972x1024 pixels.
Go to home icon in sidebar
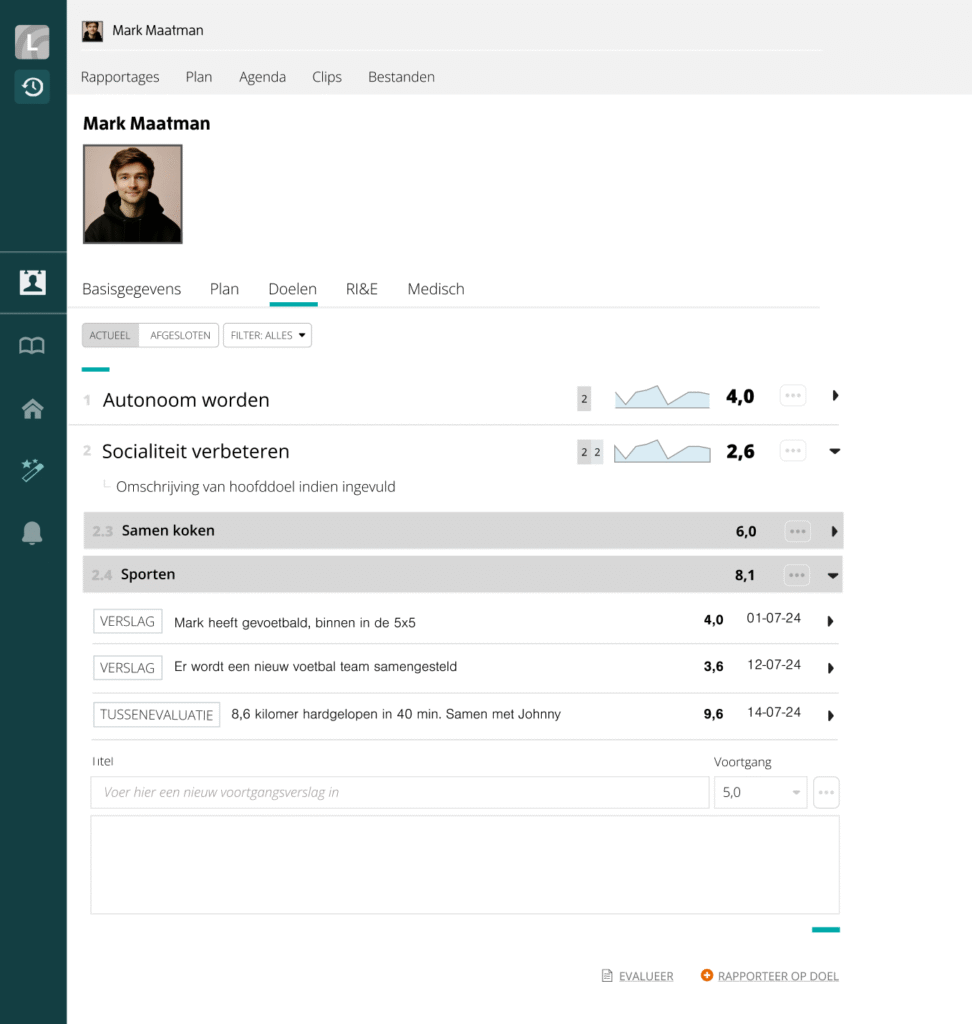[32, 408]
